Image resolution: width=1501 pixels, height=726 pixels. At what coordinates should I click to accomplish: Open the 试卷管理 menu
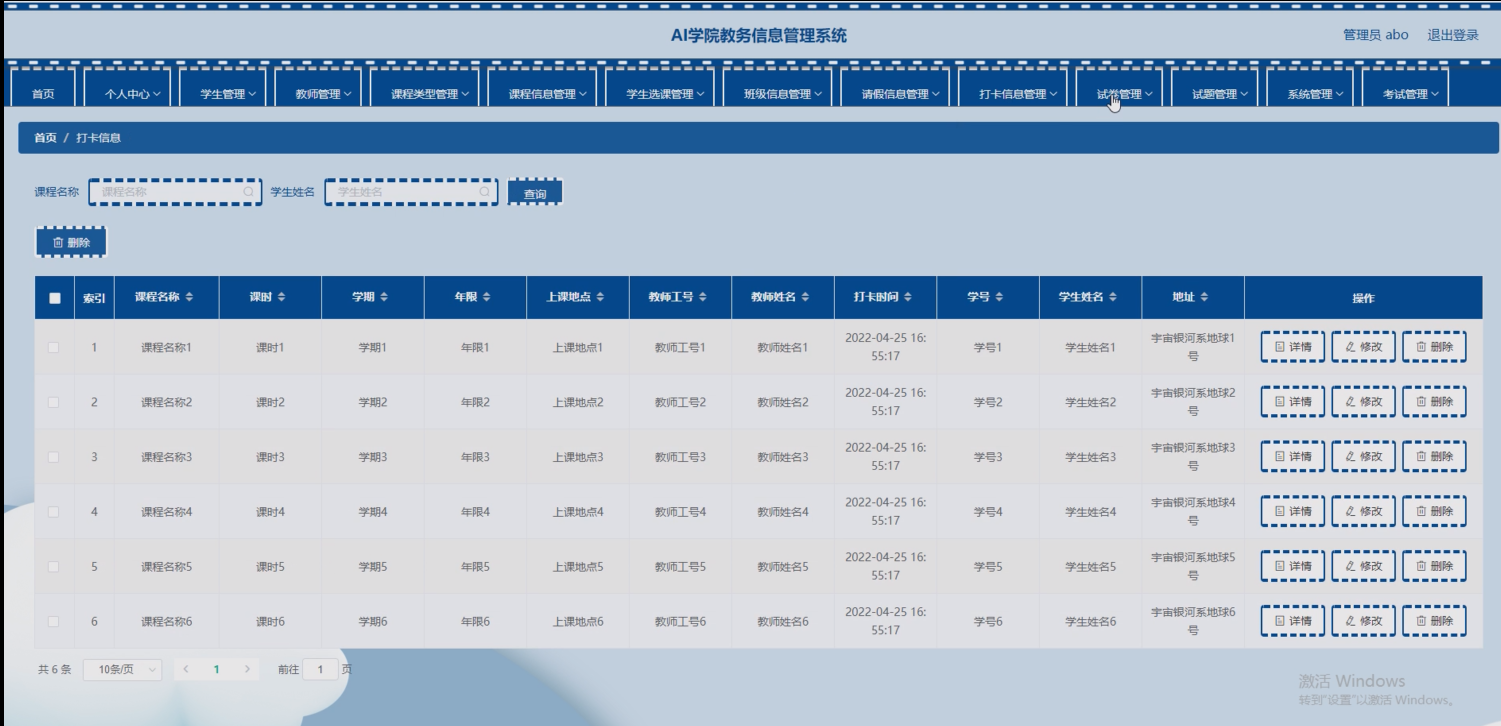click(1120, 89)
